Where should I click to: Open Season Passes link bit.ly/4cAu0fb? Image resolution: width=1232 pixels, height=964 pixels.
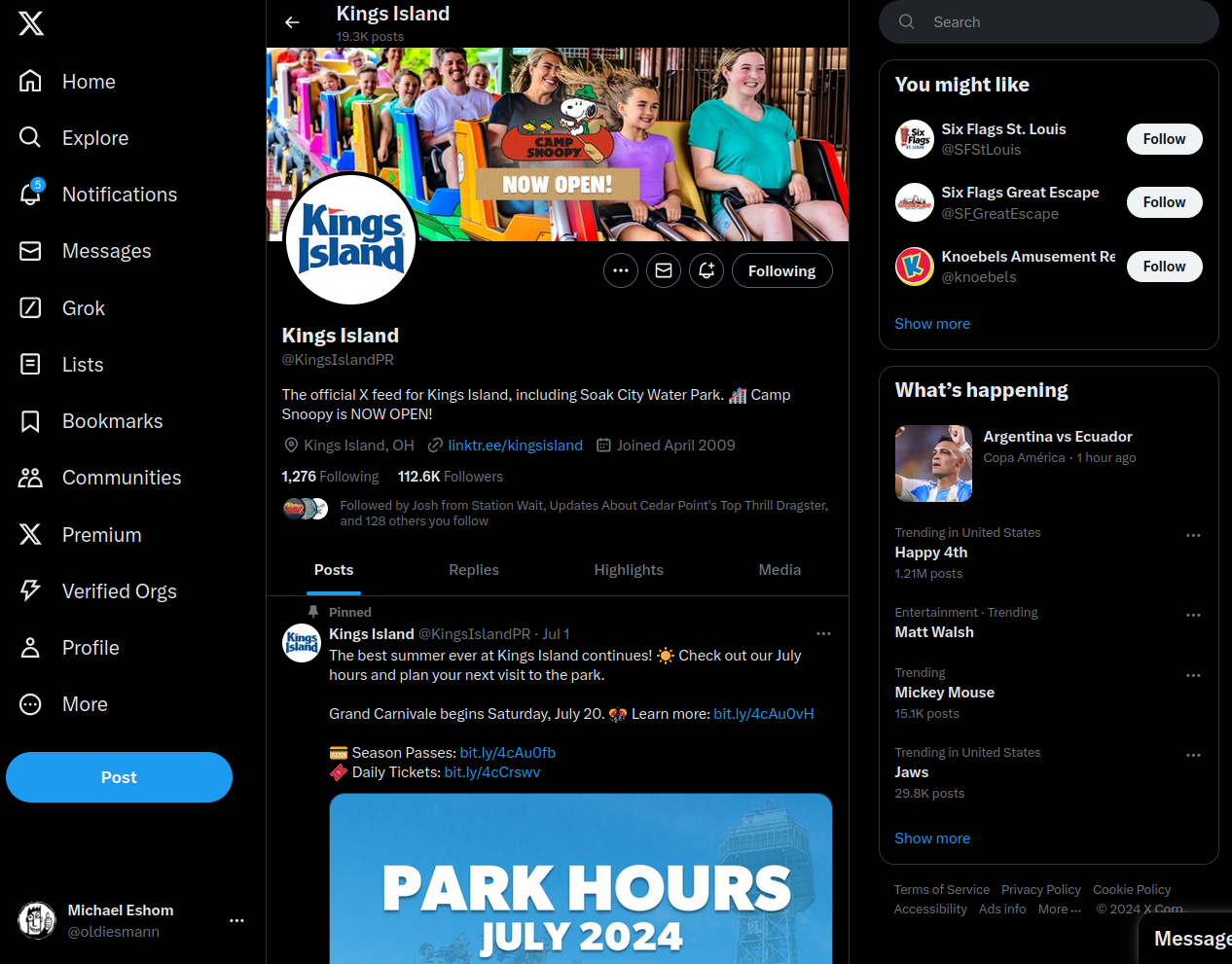click(x=508, y=753)
